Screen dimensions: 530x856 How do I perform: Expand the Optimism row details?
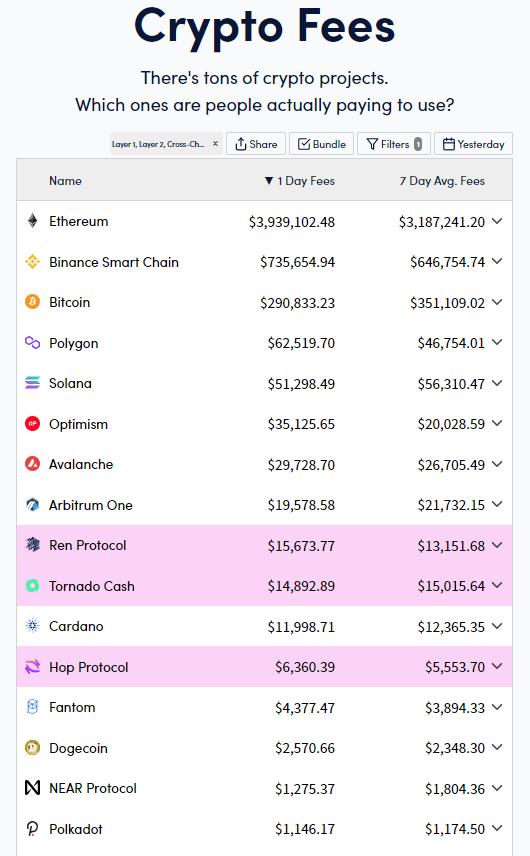pos(497,423)
